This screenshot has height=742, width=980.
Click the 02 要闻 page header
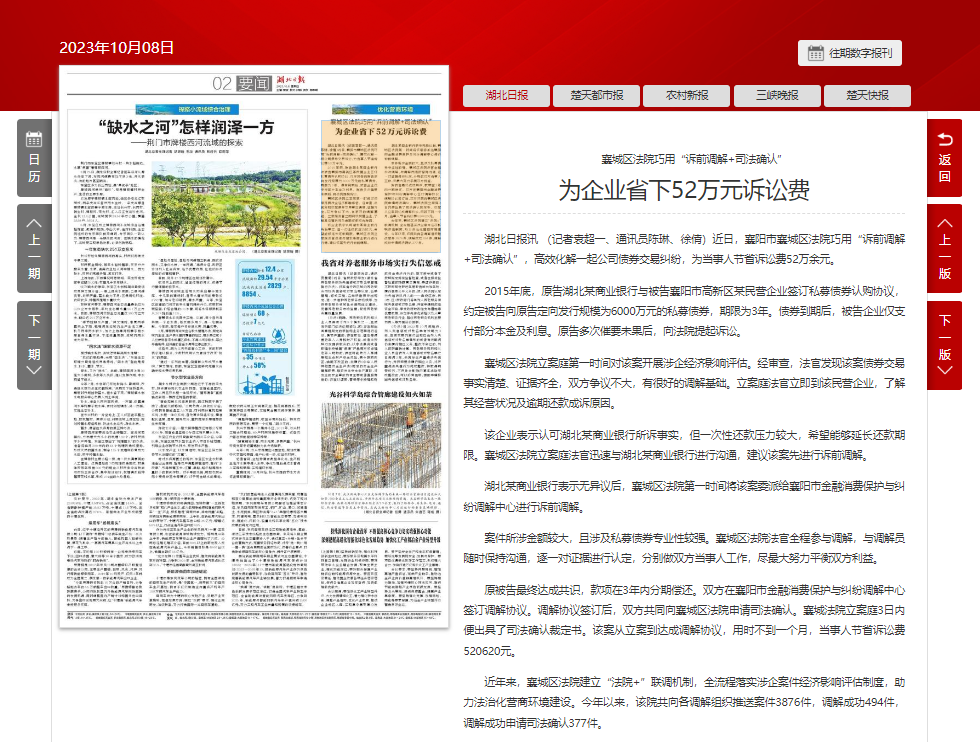[241, 84]
